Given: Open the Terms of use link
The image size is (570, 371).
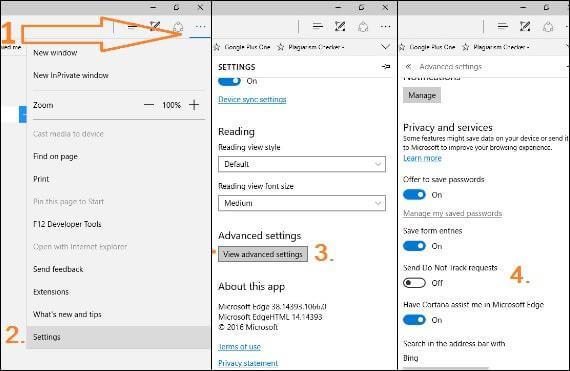Looking at the screenshot, I should (x=240, y=347).
